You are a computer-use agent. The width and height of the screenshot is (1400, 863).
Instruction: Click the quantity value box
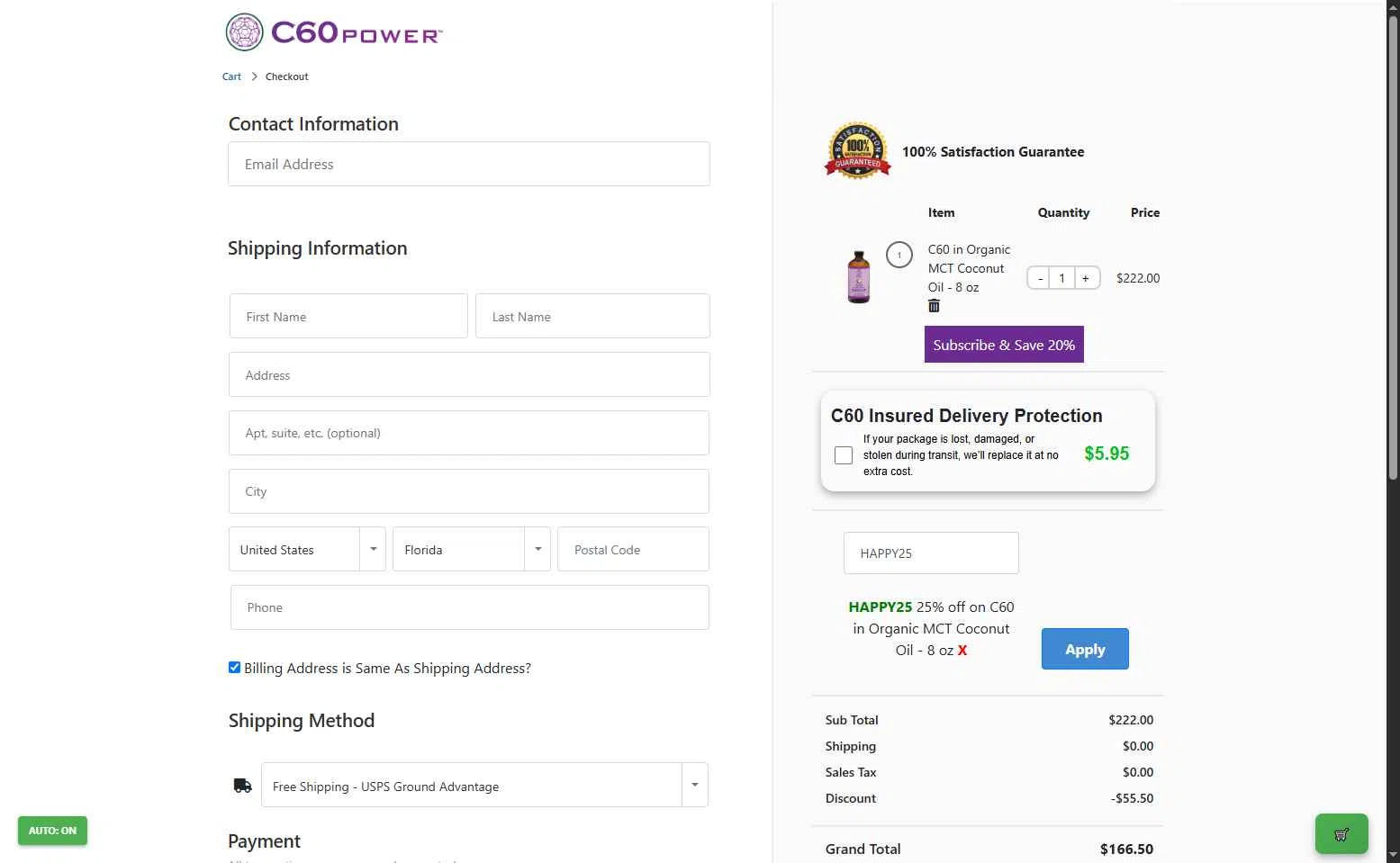pos(1062,278)
